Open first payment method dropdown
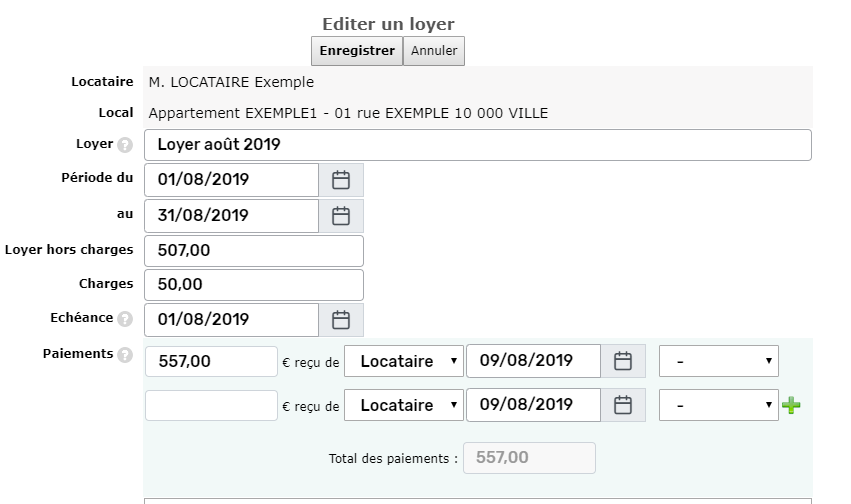This screenshot has height=504, width=851. pos(718,361)
